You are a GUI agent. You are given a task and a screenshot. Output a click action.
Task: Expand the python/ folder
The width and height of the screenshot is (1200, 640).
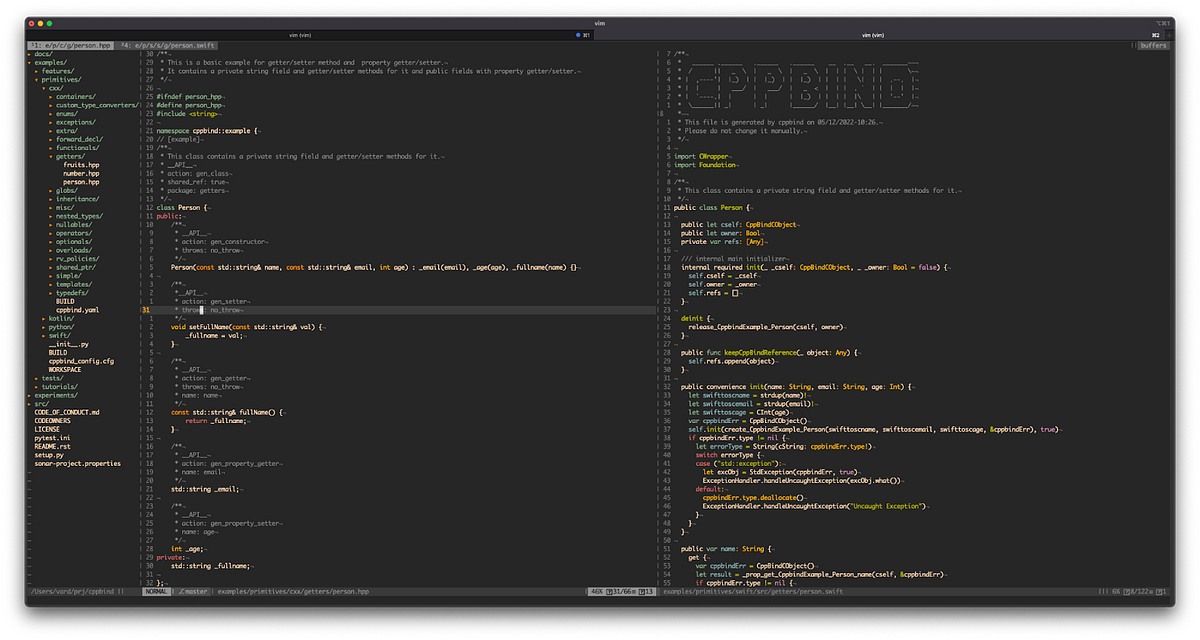pyautogui.click(x=60, y=327)
